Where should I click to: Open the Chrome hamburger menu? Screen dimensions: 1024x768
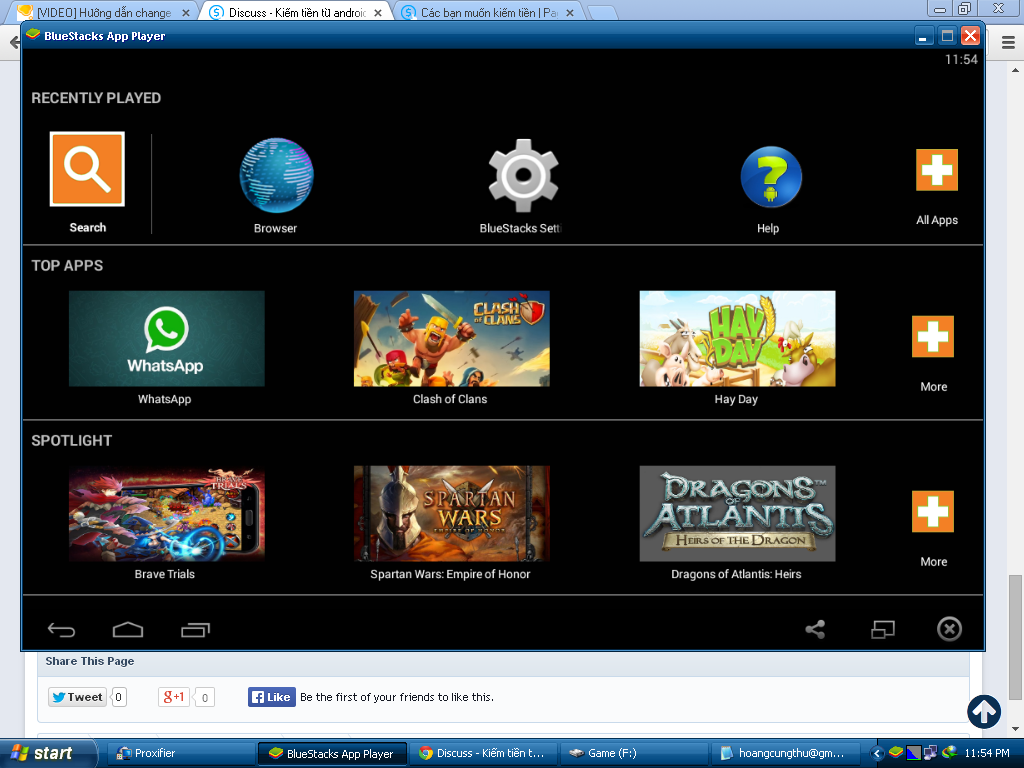click(x=1008, y=43)
